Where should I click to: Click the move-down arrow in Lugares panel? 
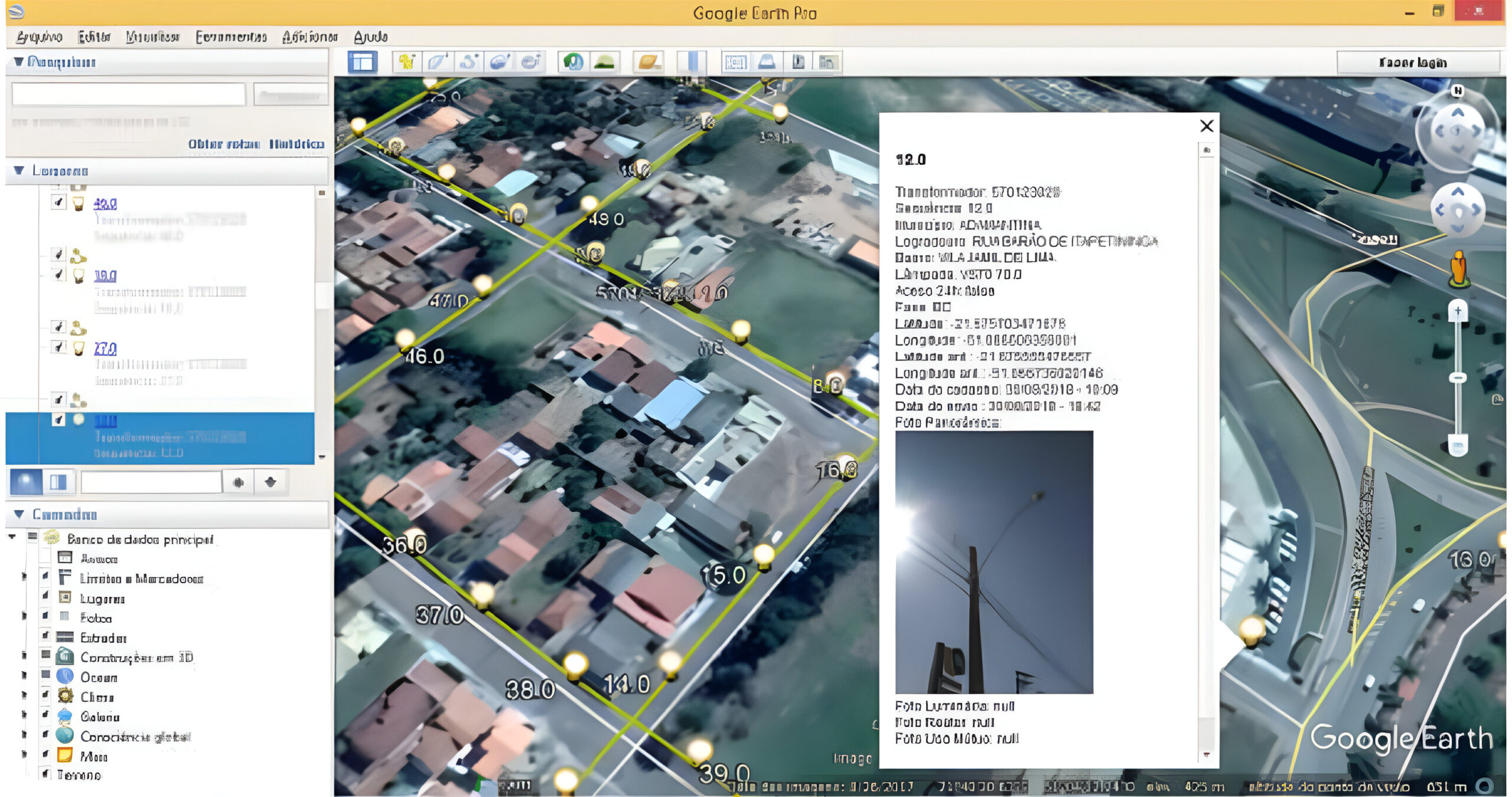tap(271, 482)
